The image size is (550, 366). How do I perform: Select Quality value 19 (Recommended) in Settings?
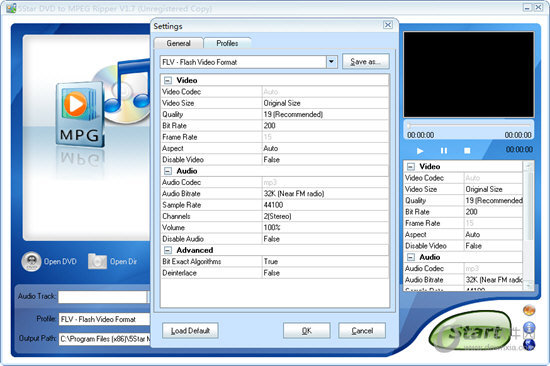coord(326,114)
